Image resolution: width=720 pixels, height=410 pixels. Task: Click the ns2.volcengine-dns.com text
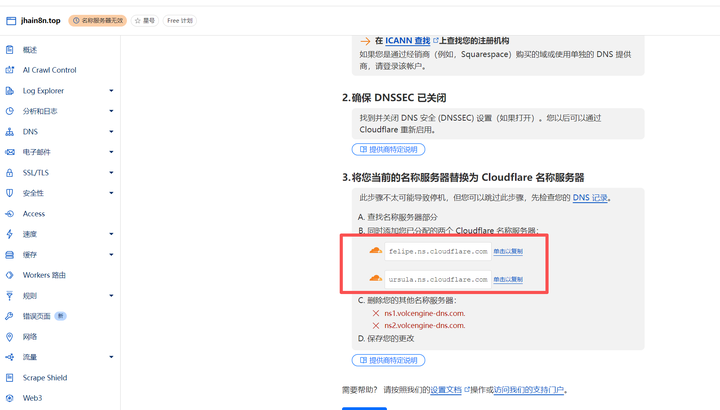click(425, 325)
